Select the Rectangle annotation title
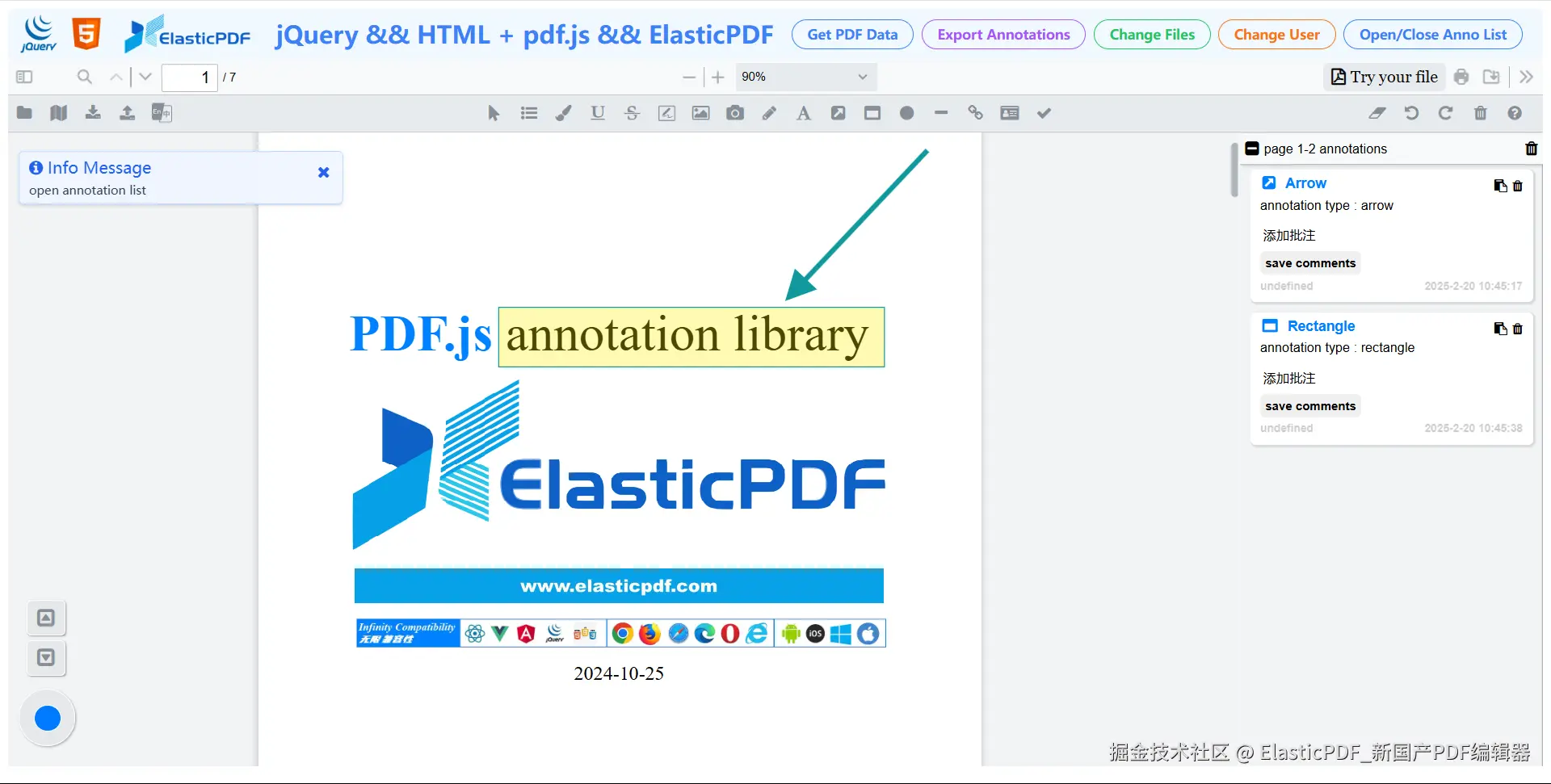This screenshot has width=1551, height=784. pyautogui.click(x=1321, y=326)
